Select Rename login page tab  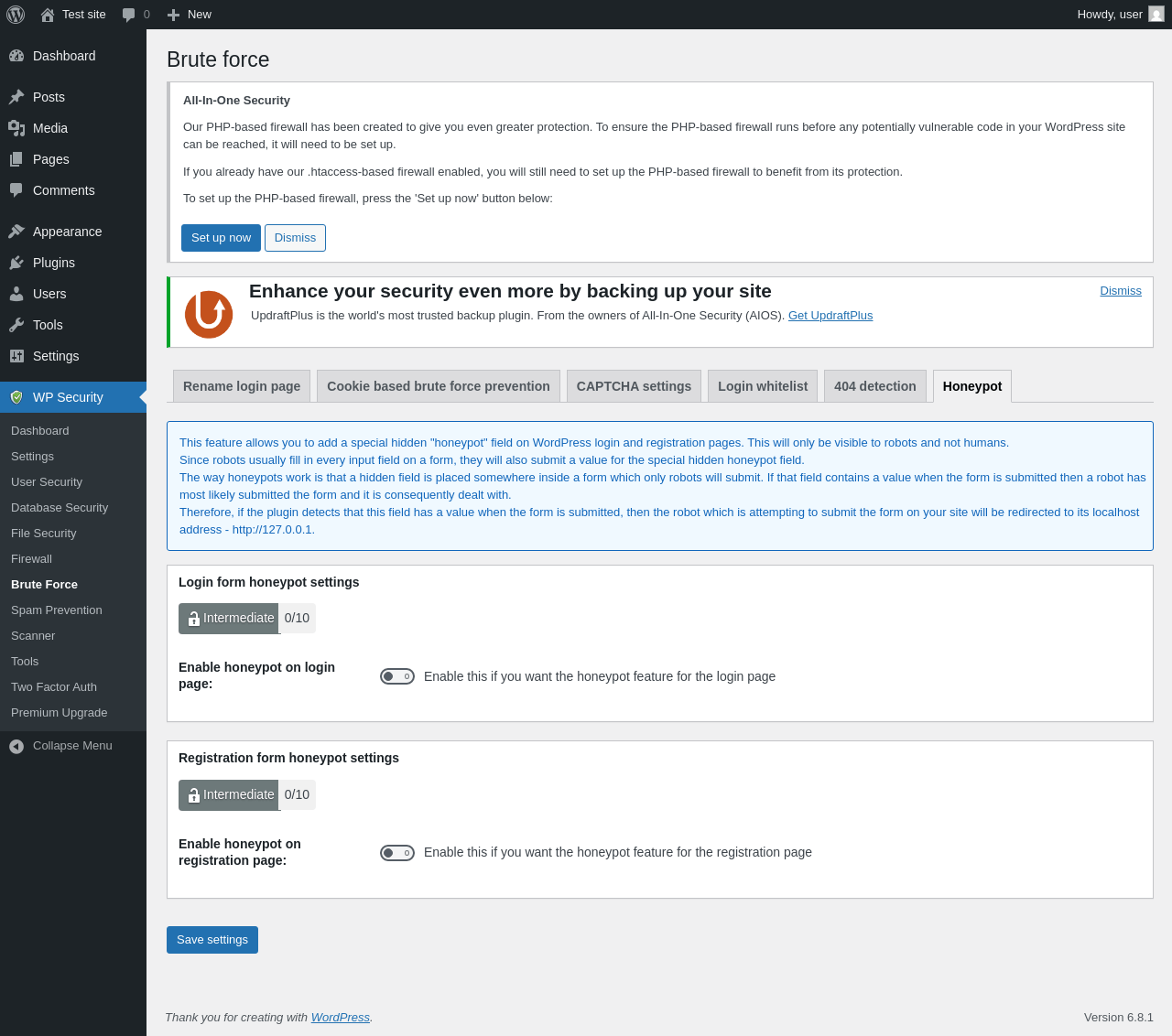point(242,386)
